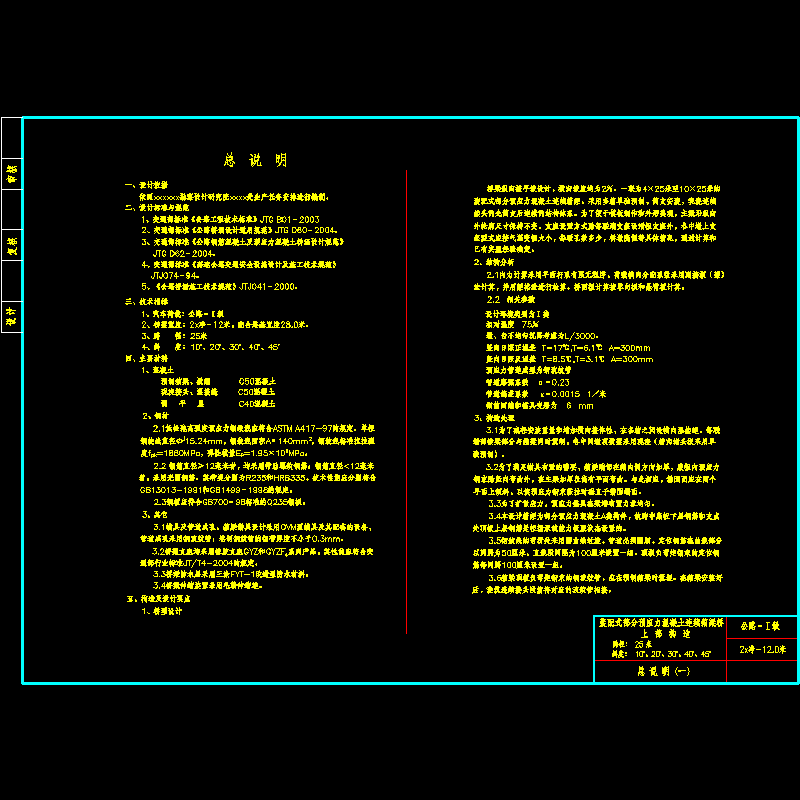800x800 pixels.
Task: Select the 设计 cell in left margin
Action: [12, 317]
